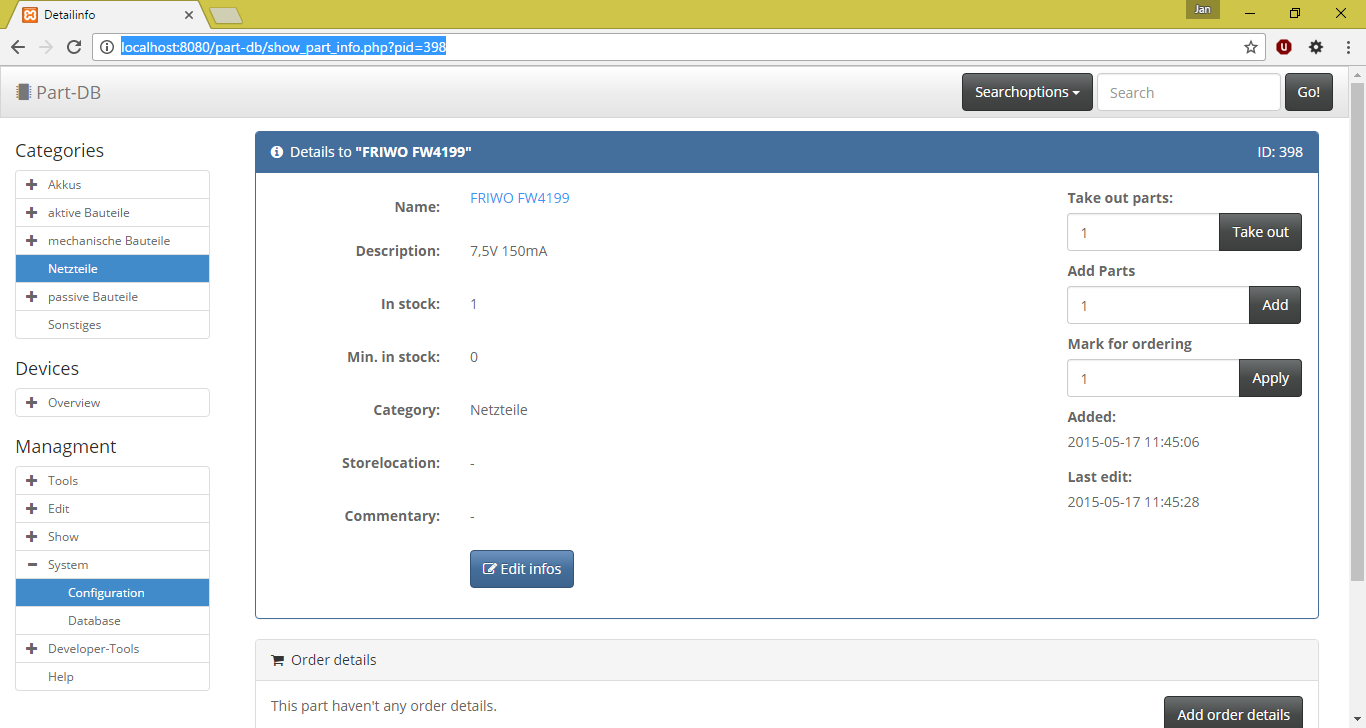Click the Added date 2015-05-17 11:45:06
Screen dimensions: 1366x728
tap(1133, 442)
